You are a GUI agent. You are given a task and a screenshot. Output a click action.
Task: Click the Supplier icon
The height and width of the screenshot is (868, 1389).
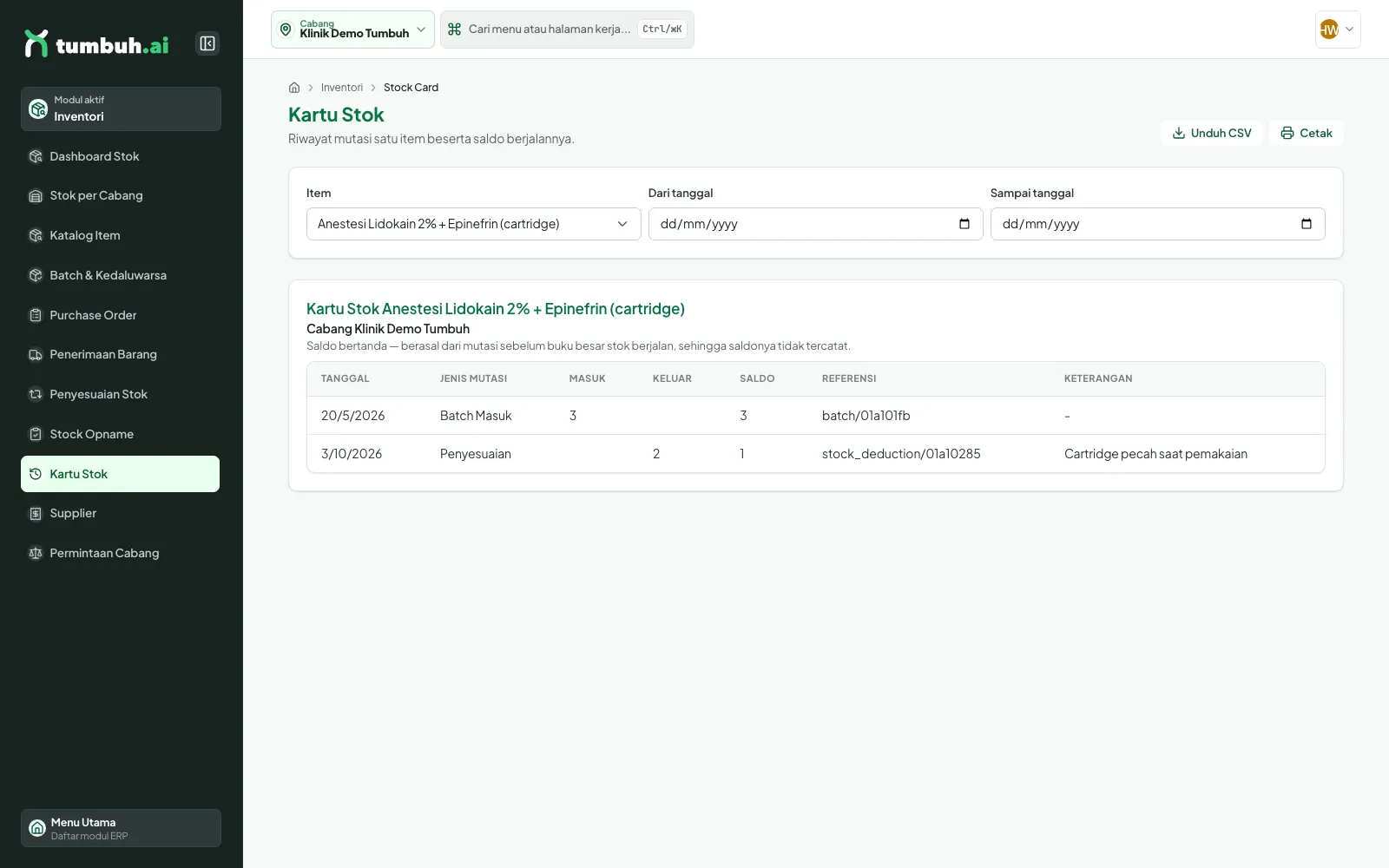point(36,514)
